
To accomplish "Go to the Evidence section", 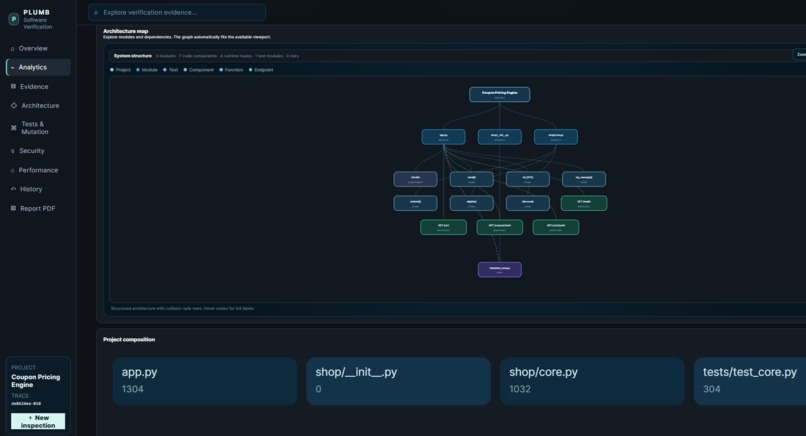I will click(x=38, y=86).
